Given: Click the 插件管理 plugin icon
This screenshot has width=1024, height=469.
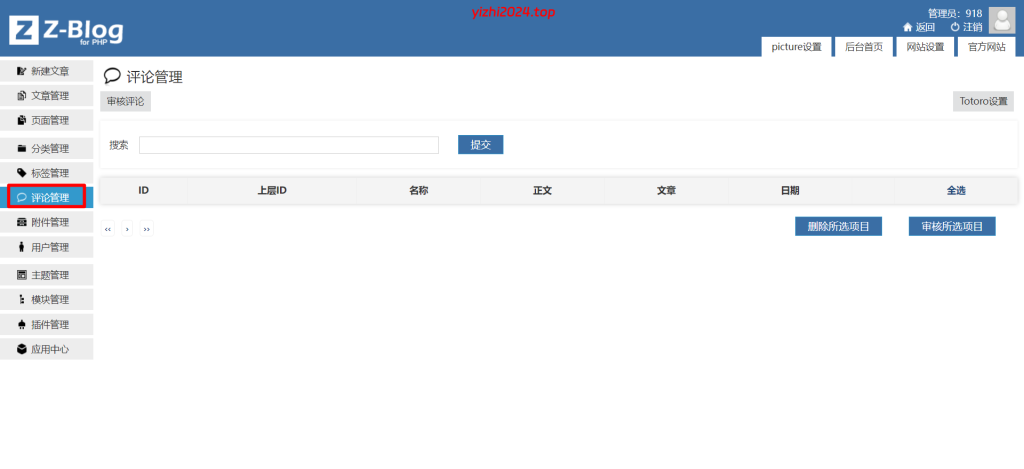Looking at the screenshot, I should [22, 325].
